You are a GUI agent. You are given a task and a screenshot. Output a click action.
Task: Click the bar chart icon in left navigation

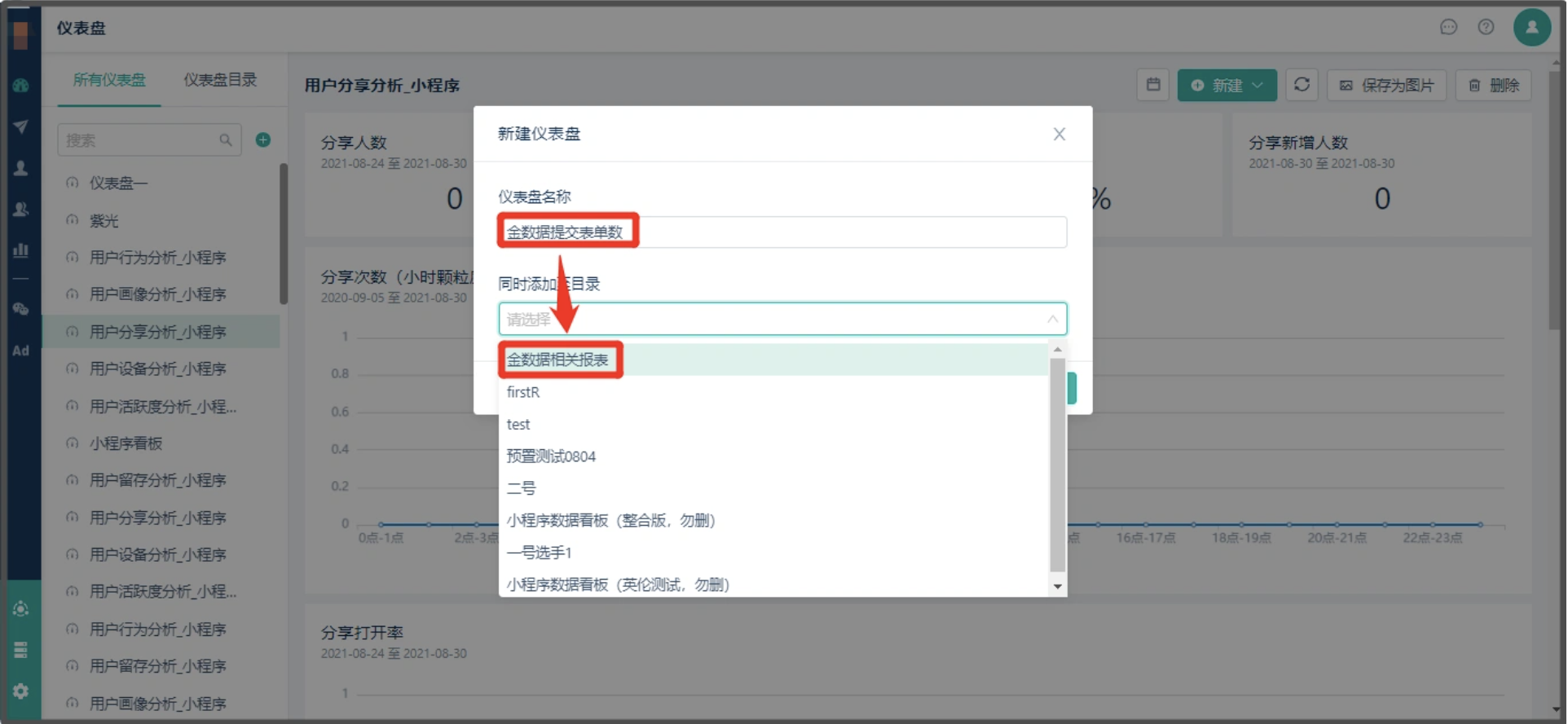point(20,250)
